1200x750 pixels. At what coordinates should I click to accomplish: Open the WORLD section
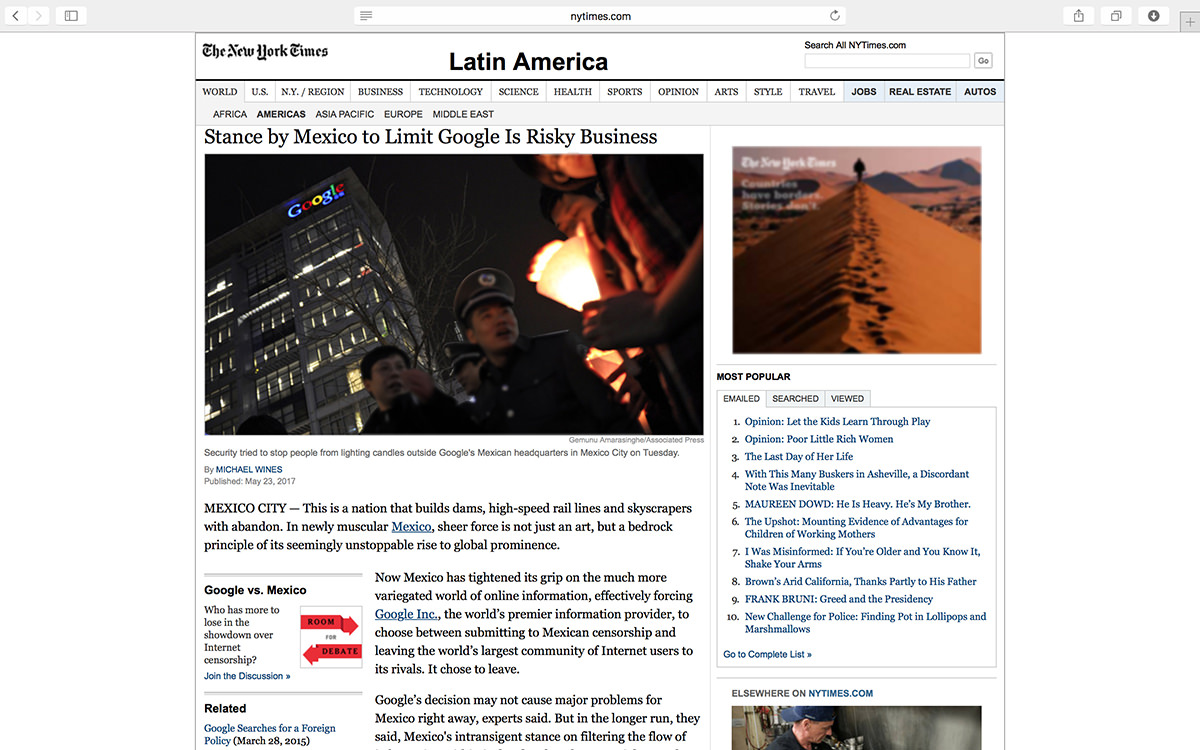point(220,92)
